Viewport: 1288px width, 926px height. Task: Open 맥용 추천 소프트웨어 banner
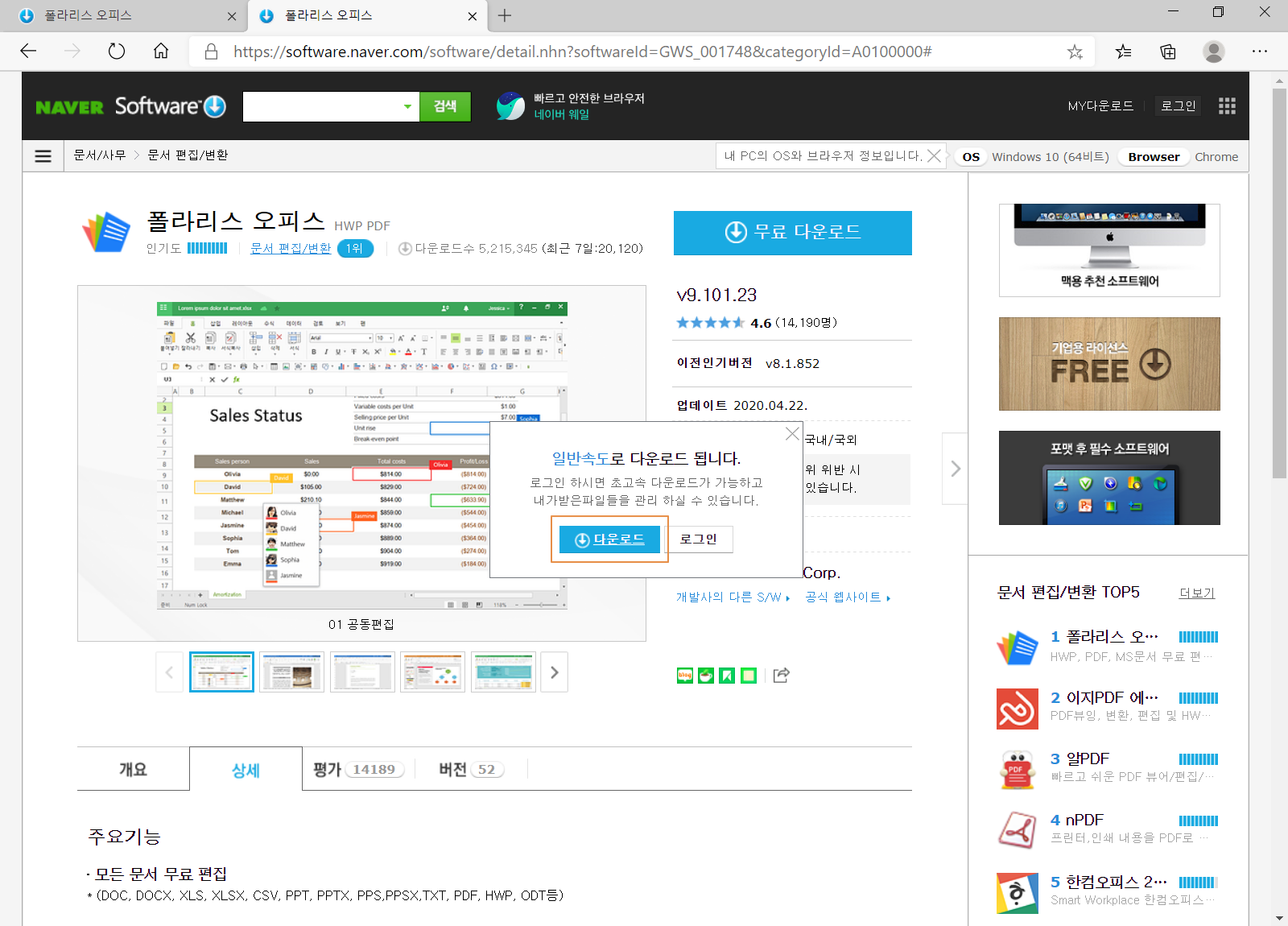pos(1109,250)
